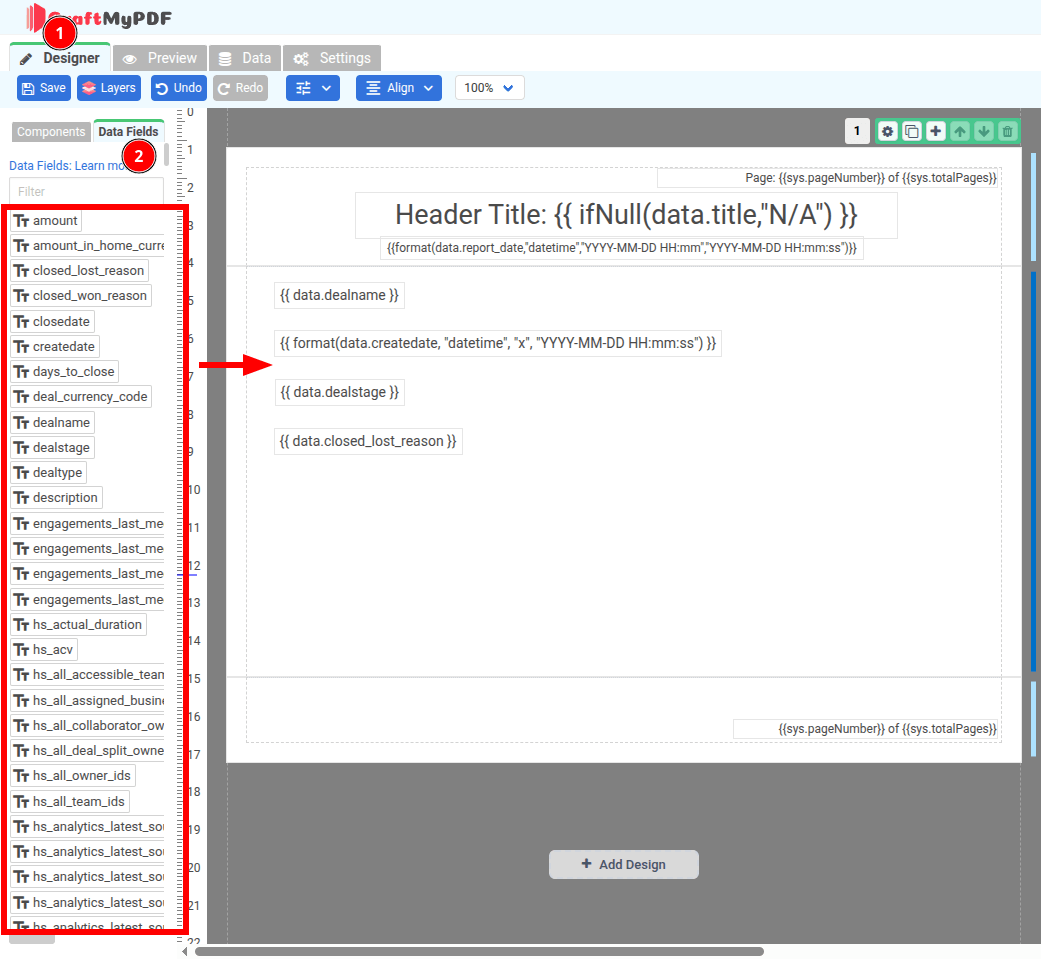Viewport: 1041px width, 965px height.
Task: Select closed_won_reason data field
Action: tap(80, 296)
